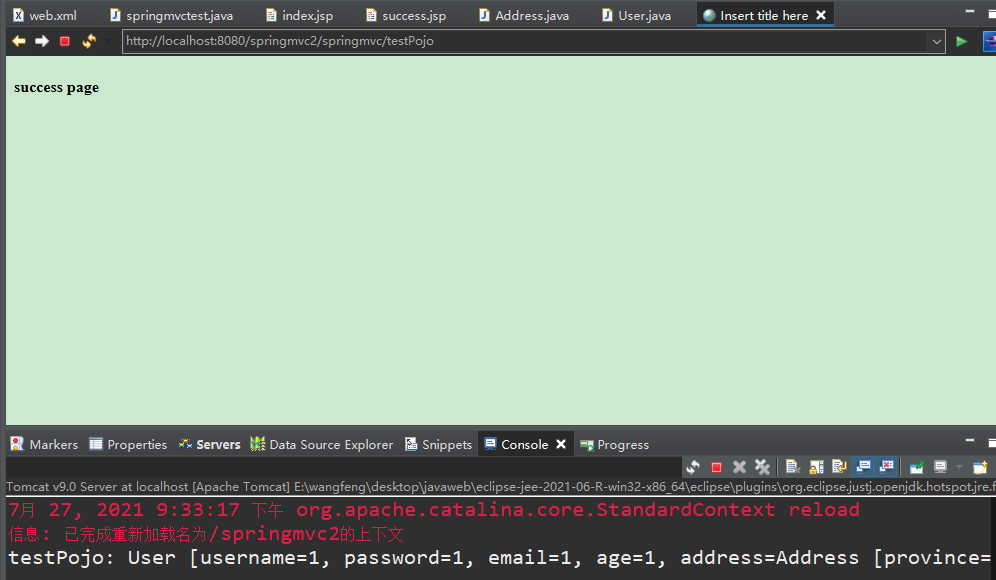Open the index.jsp editor tab
Image resolution: width=996 pixels, height=580 pixels.
[x=299, y=15]
